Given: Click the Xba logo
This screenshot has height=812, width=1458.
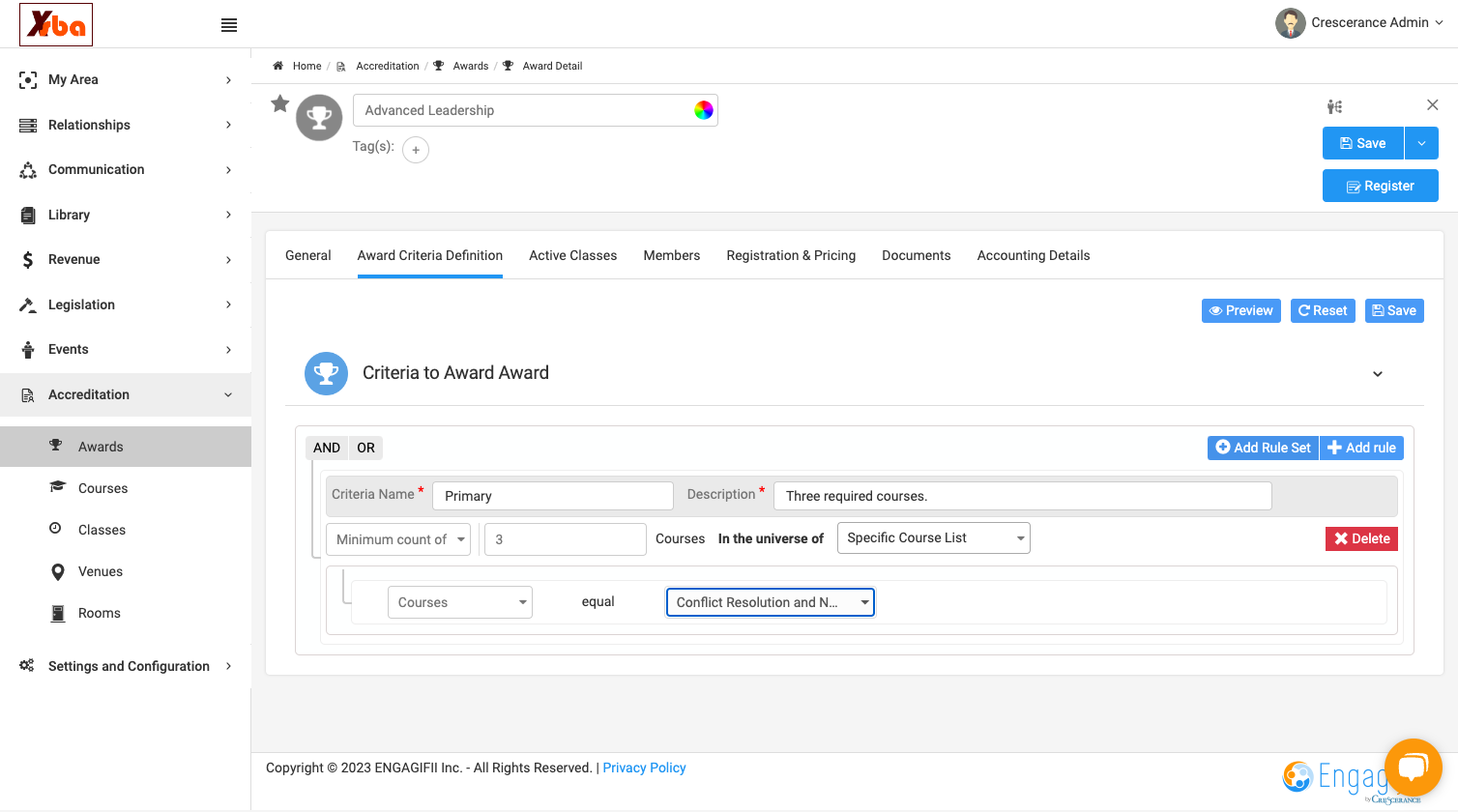Looking at the screenshot, I should tap(56, 24).
